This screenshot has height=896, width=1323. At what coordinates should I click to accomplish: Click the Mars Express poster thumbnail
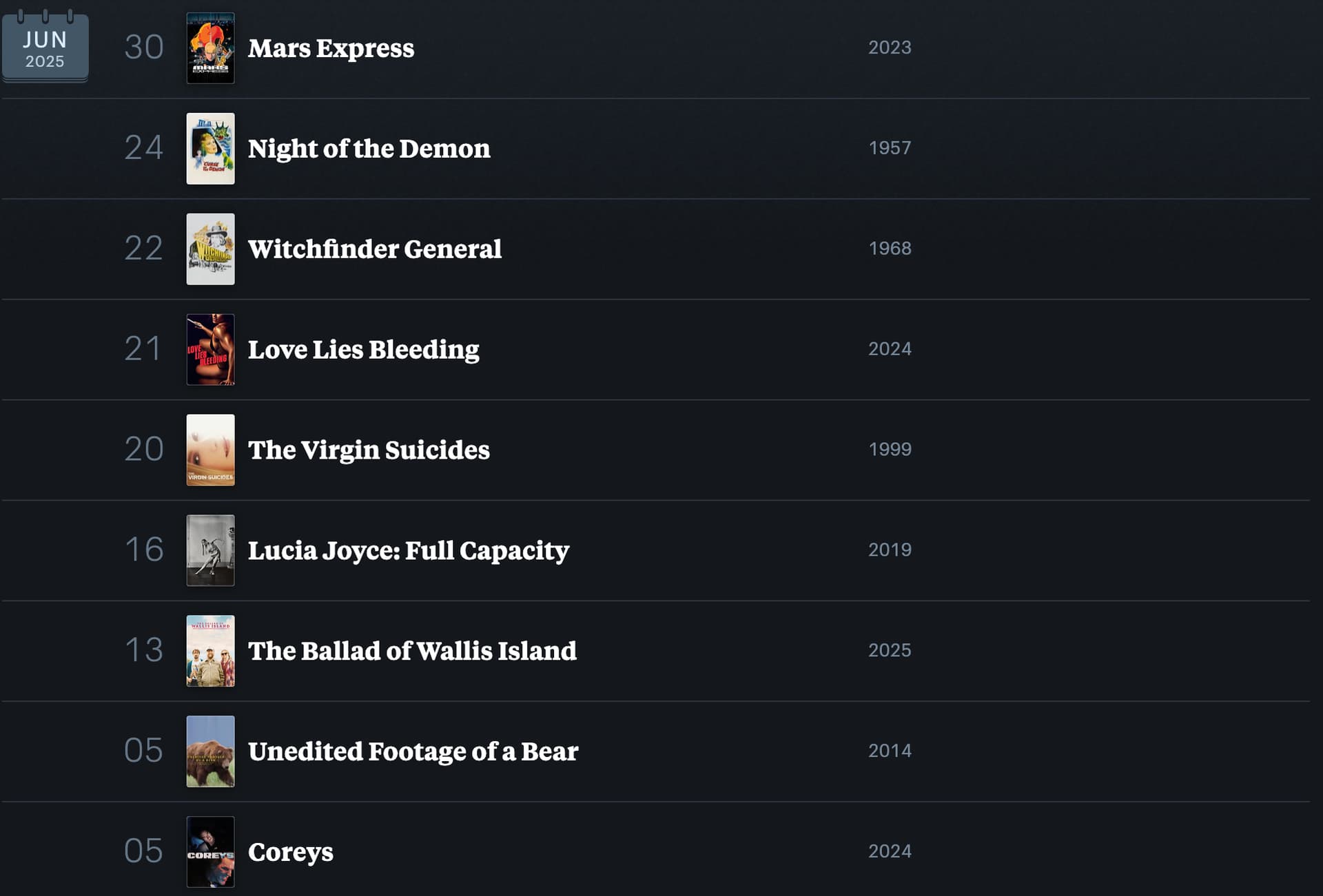click(210, 48)
